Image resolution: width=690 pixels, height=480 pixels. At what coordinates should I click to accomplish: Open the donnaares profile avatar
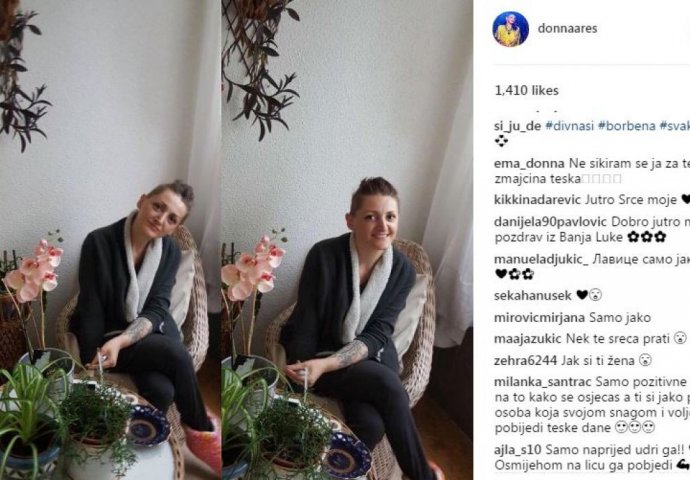click(x=510, y=29)
